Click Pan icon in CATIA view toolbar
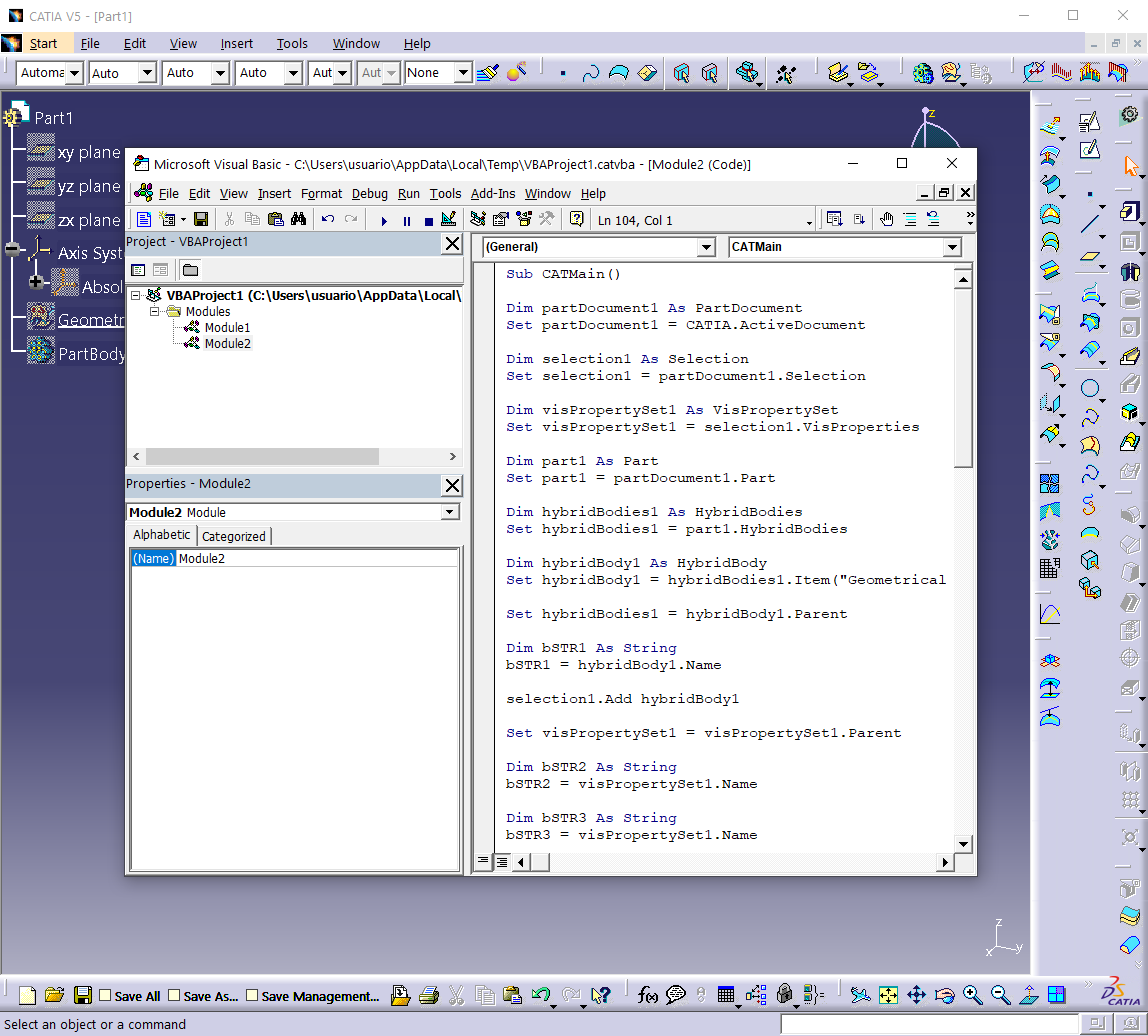This screenshot has height=1036, width=1148. click(x=917, y=995)
